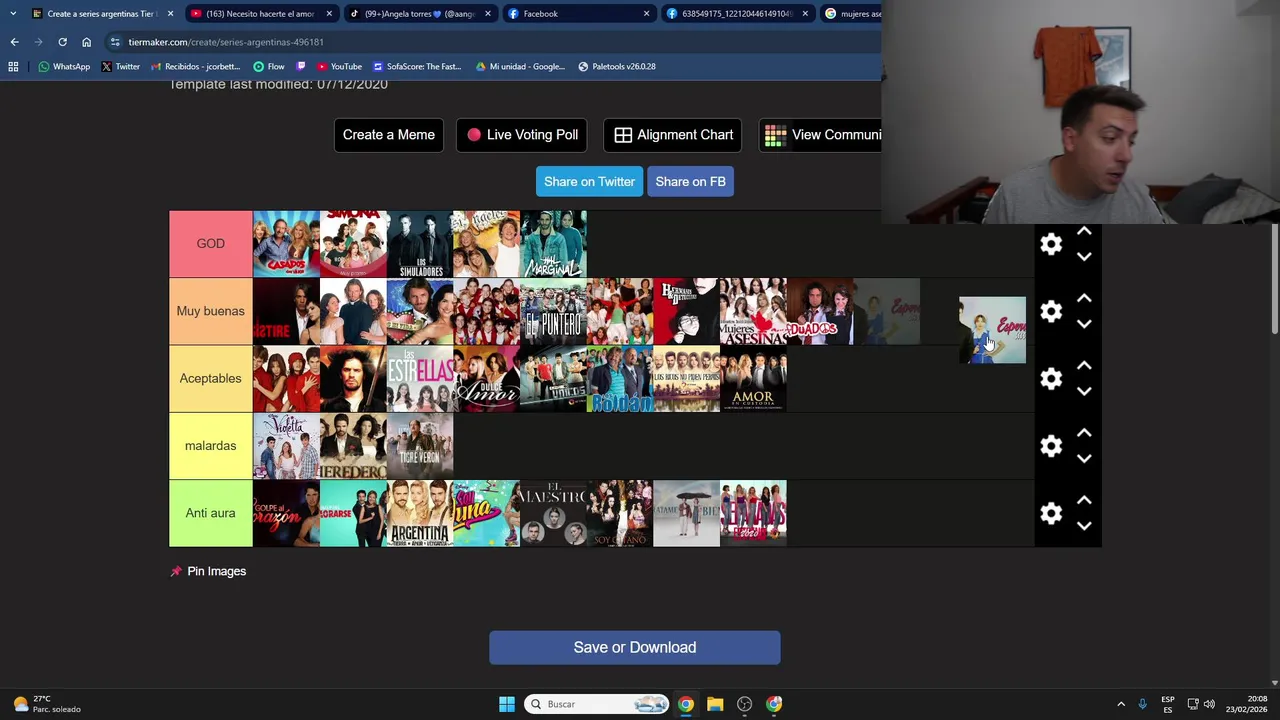
Task: Select Soy Luna poster
Action: 486,513
